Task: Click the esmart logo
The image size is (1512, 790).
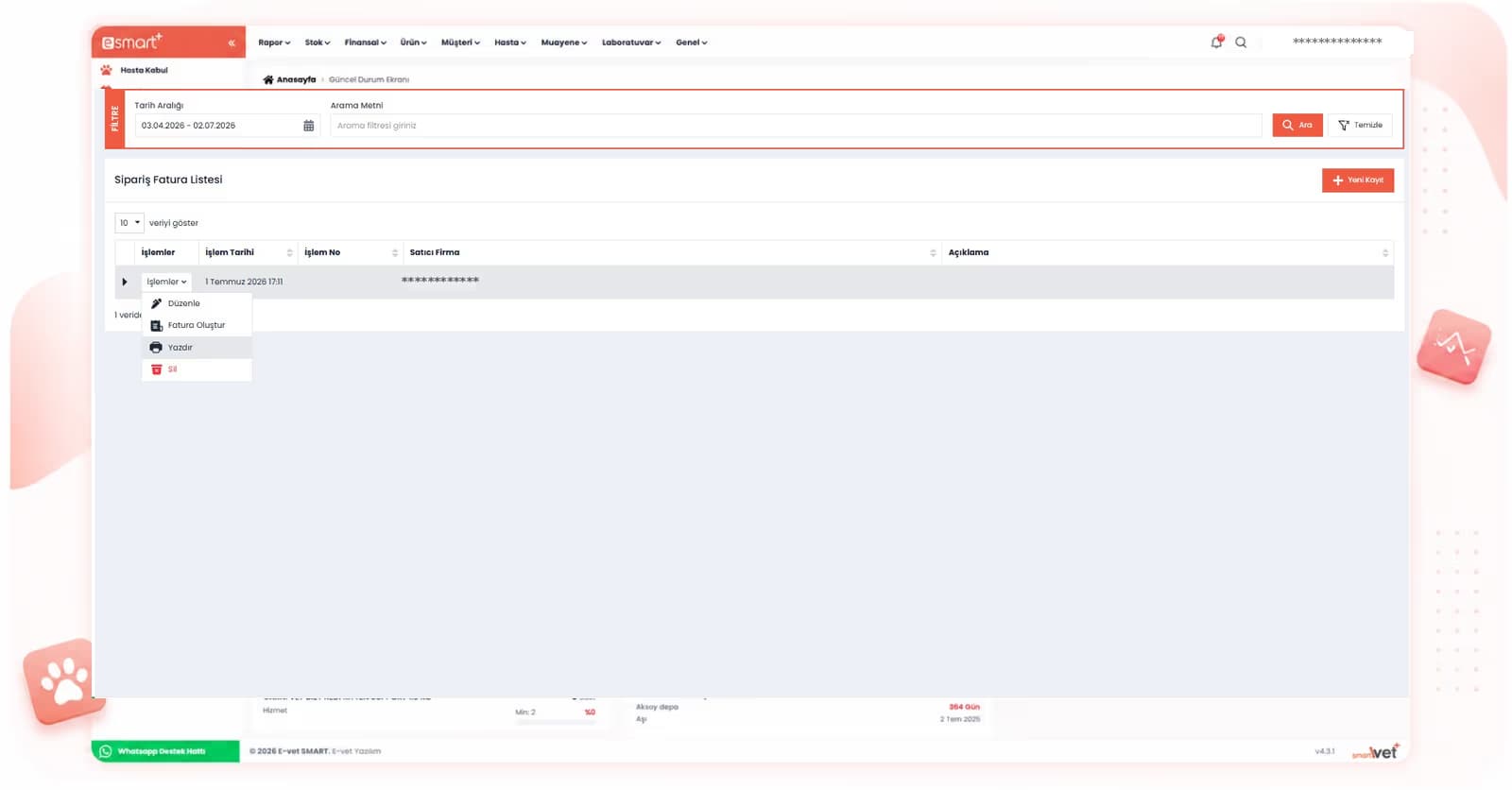Action: pos(132,42)
